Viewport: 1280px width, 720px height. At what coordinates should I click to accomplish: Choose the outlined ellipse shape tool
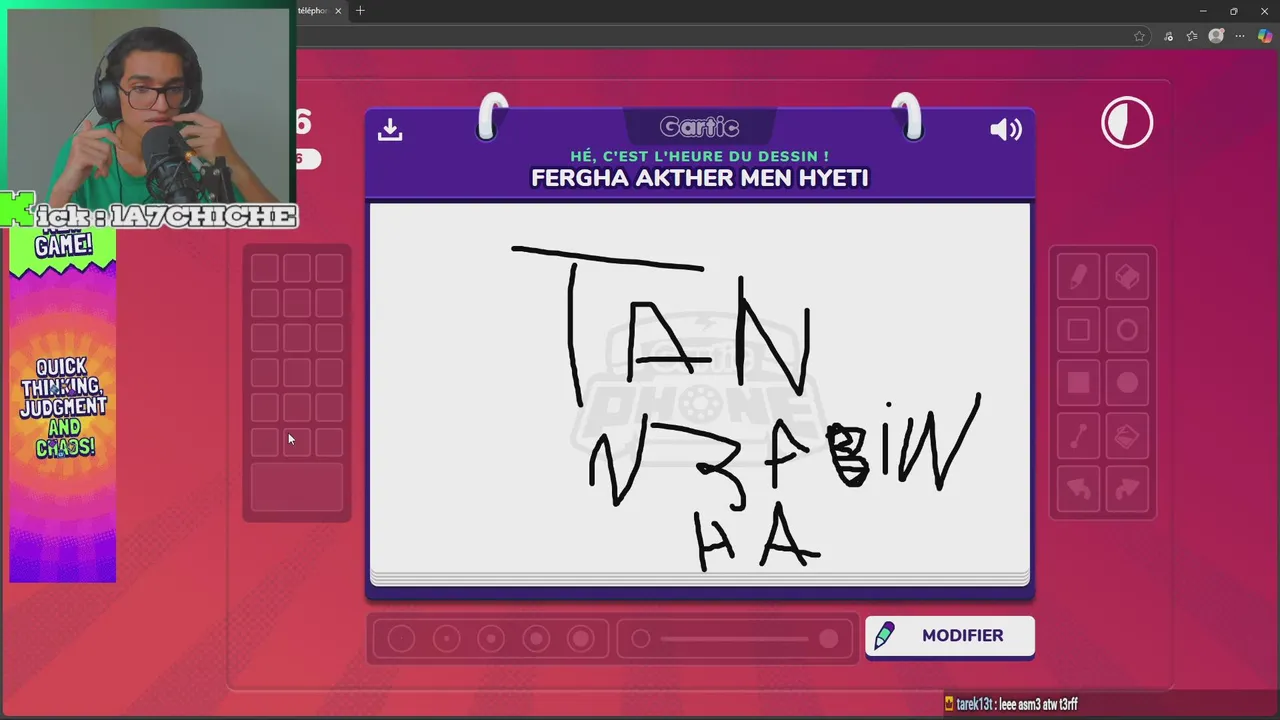click(1127, 330)
